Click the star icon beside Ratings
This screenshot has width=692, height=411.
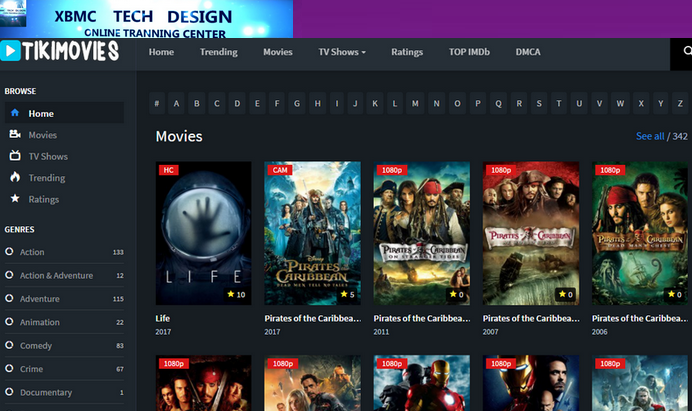(x=15, y=198)
